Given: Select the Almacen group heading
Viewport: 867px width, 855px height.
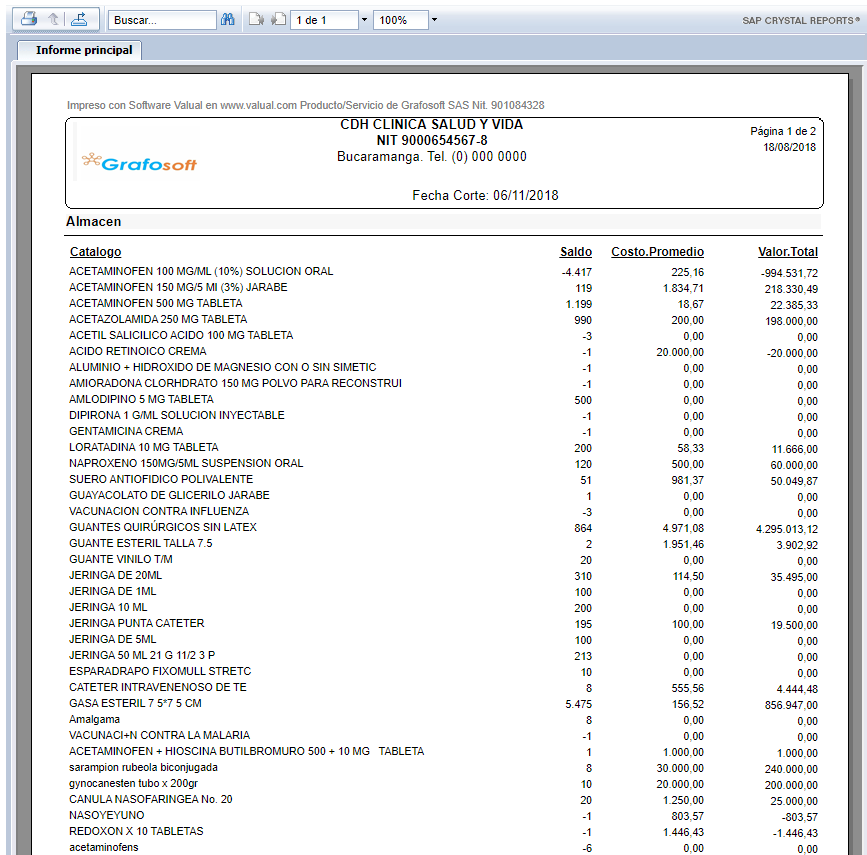Looking at the screenshot, I should point(93,221).
